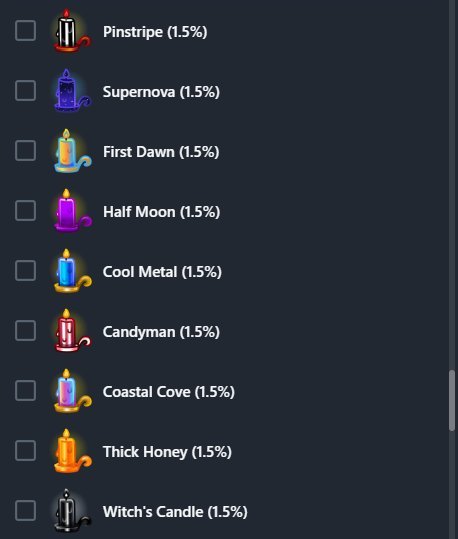
Task: Select the Thick Honey orange candle icon
Action: pyautogui.click(x=72, y=451)
